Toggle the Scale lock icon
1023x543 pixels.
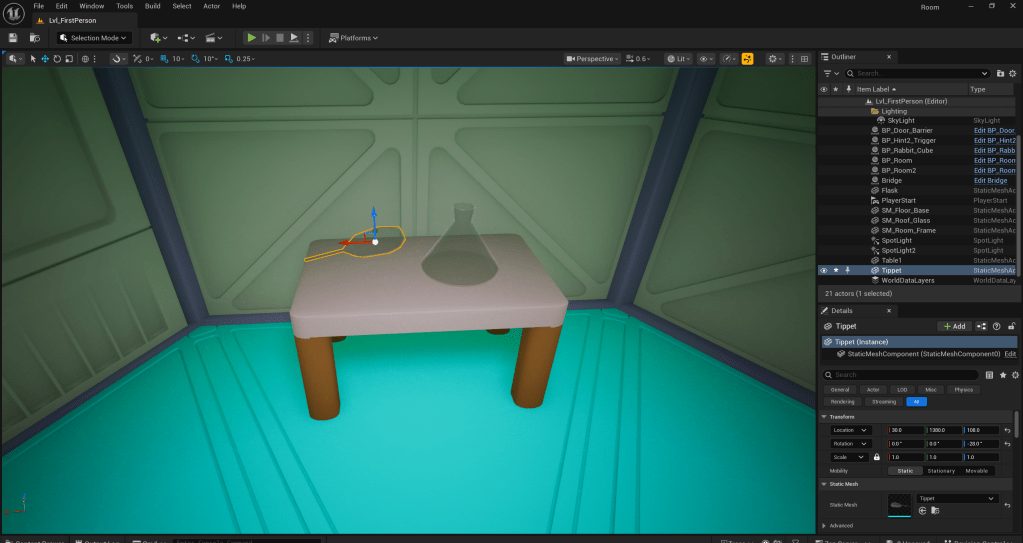(x=876, y=457)
